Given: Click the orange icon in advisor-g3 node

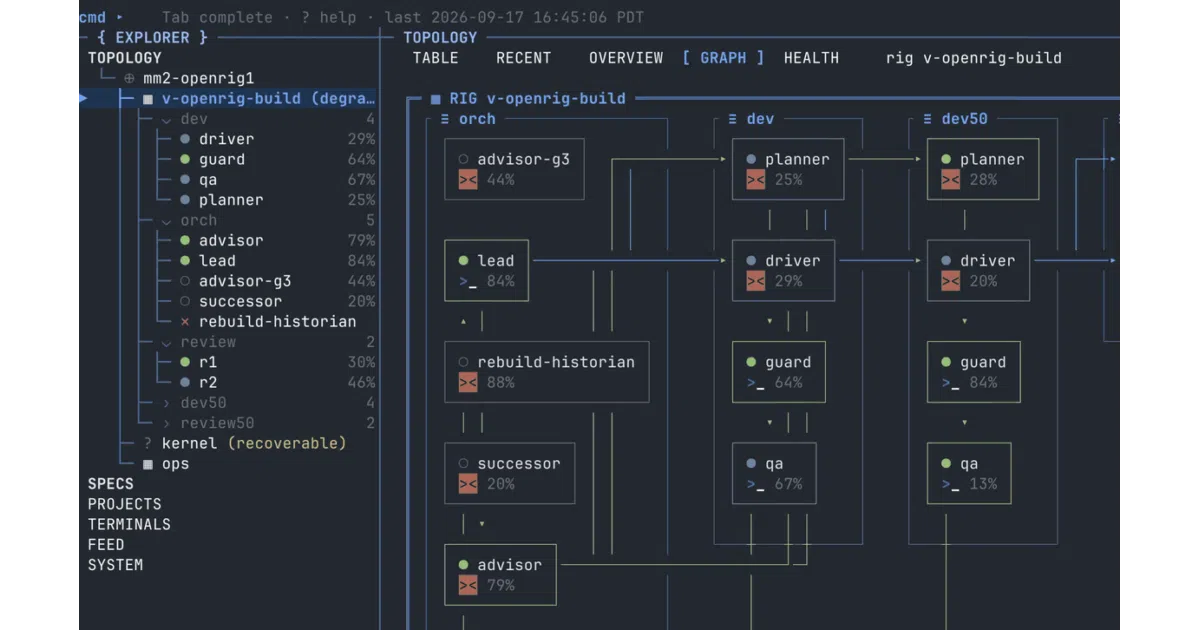Looking at the screenshot, I should (468, 180).
